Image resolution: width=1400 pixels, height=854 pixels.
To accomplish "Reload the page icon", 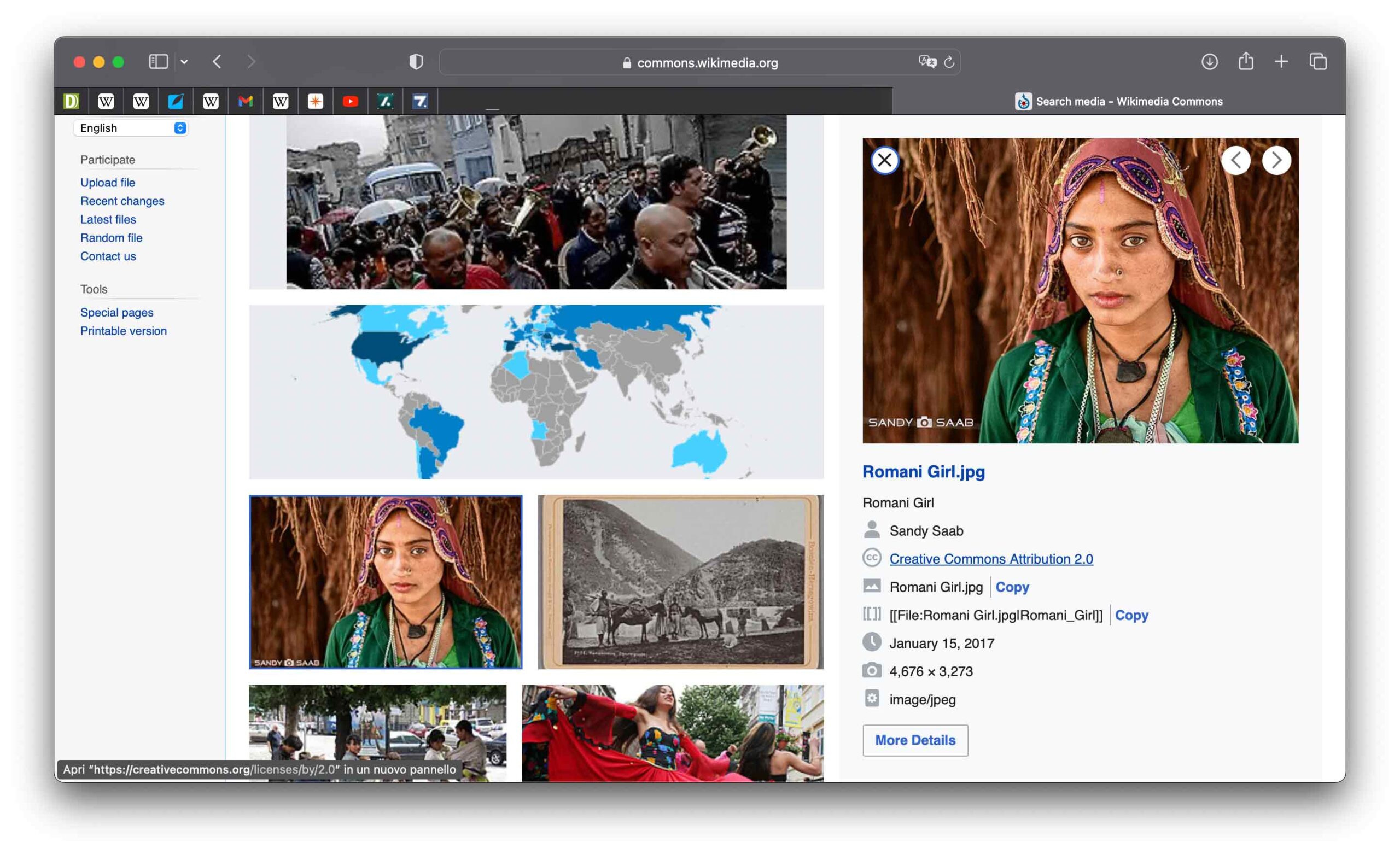I will click(949, 62).
